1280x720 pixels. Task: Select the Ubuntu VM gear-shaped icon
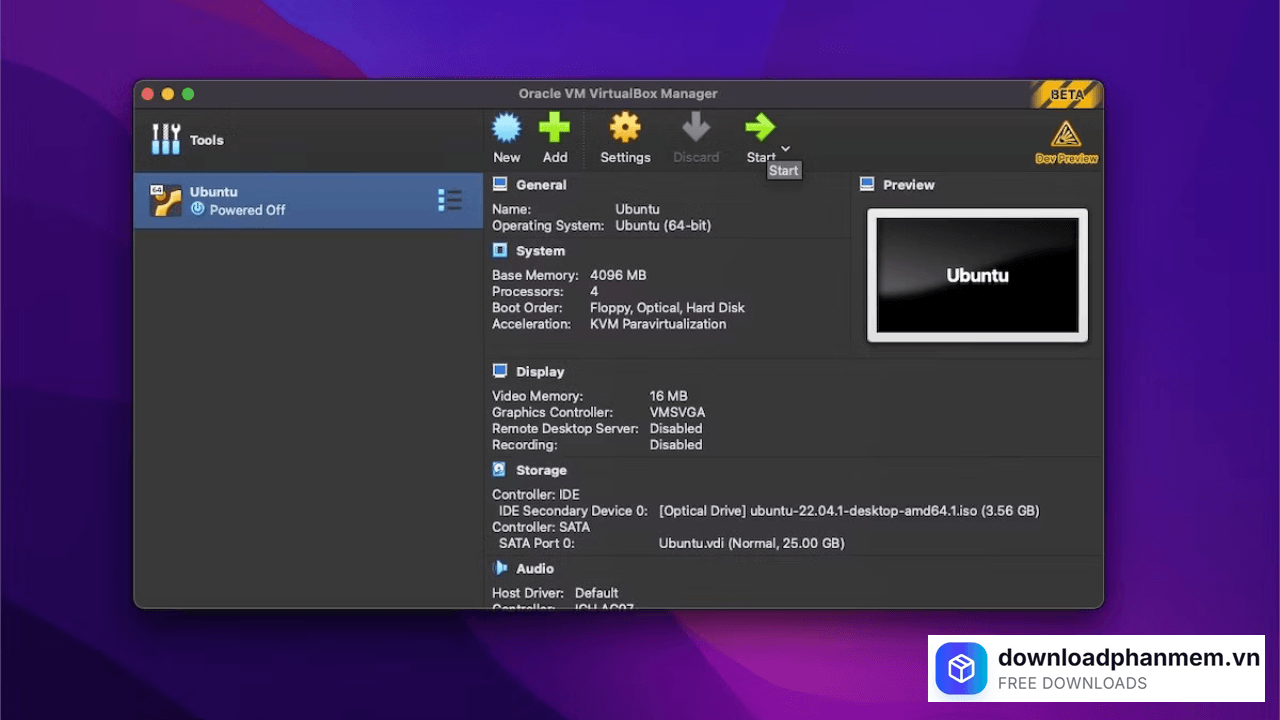(x=165, y=200)
